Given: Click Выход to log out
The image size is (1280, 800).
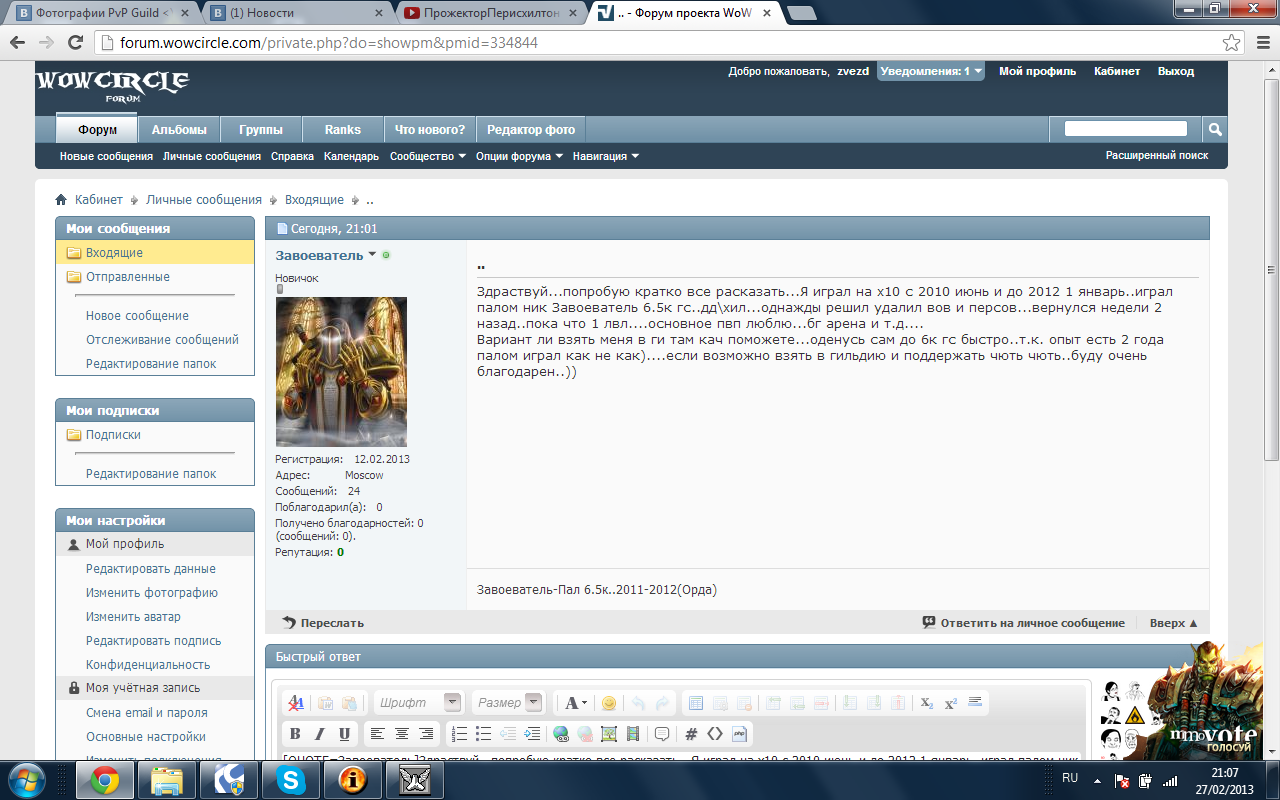Looking at the screenshot, I should (1176, 71).
